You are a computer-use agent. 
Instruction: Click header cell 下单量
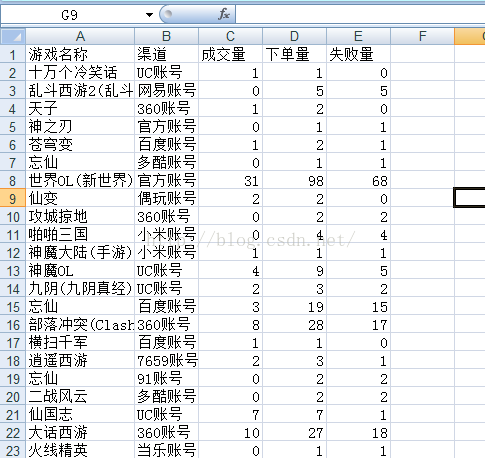295,54
